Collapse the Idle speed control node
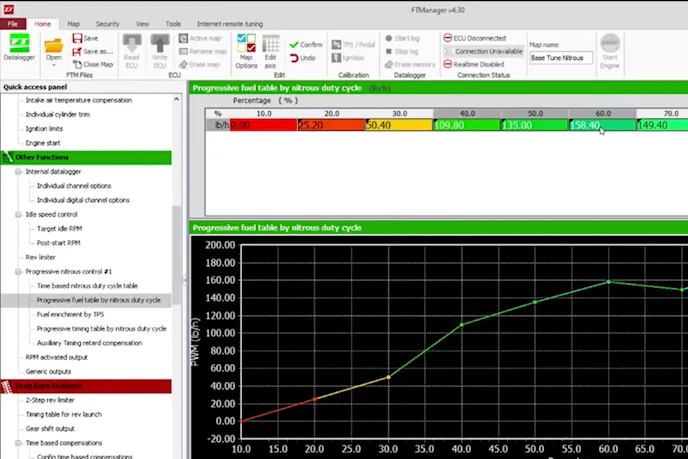This screenshot has width=688, height=459. click(x=18, y=214)
